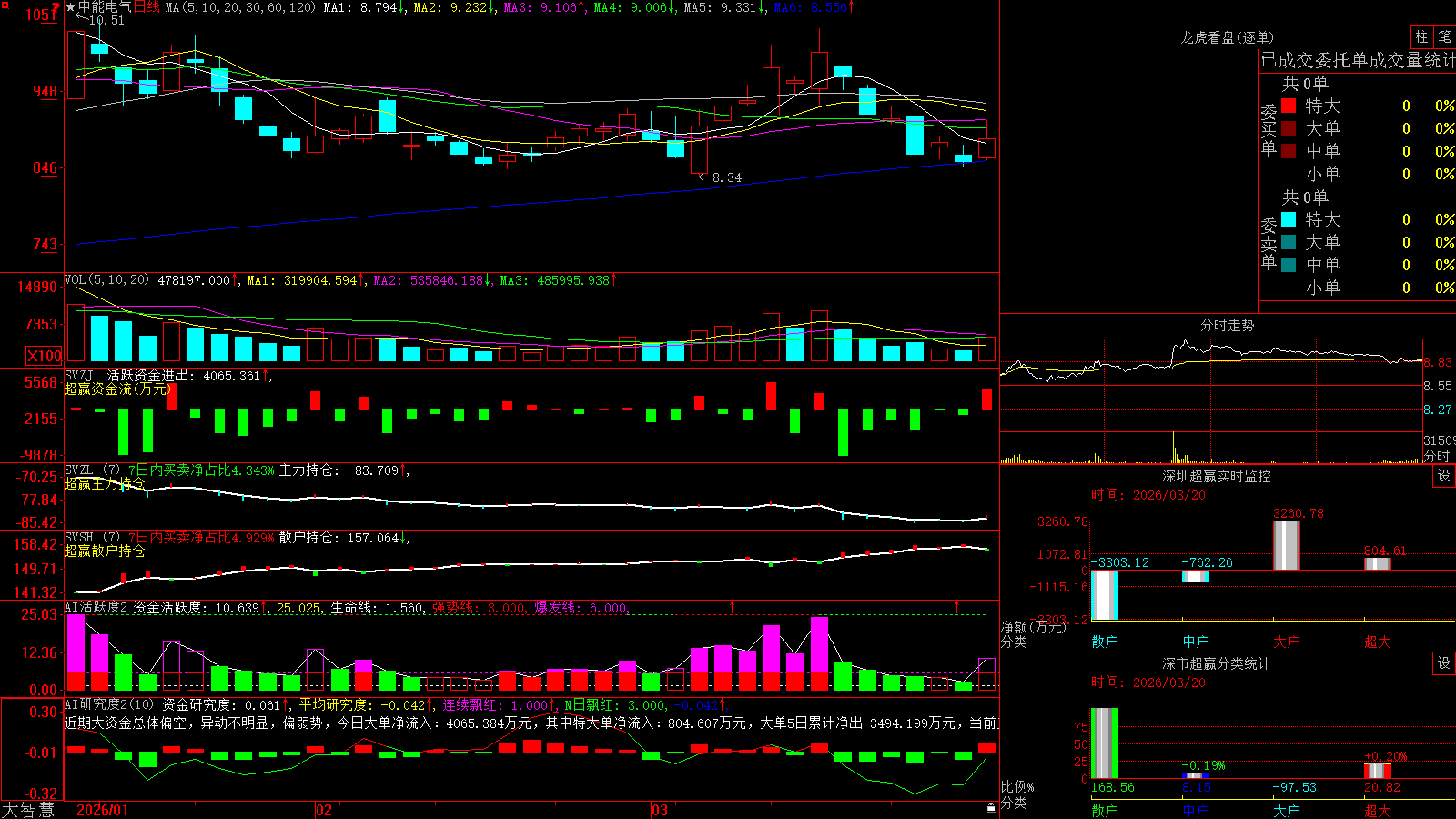Toggle the 笔 tick display mode
Image resolution: width=1456 pixels, height=819 pixels.
point(1445,37)
